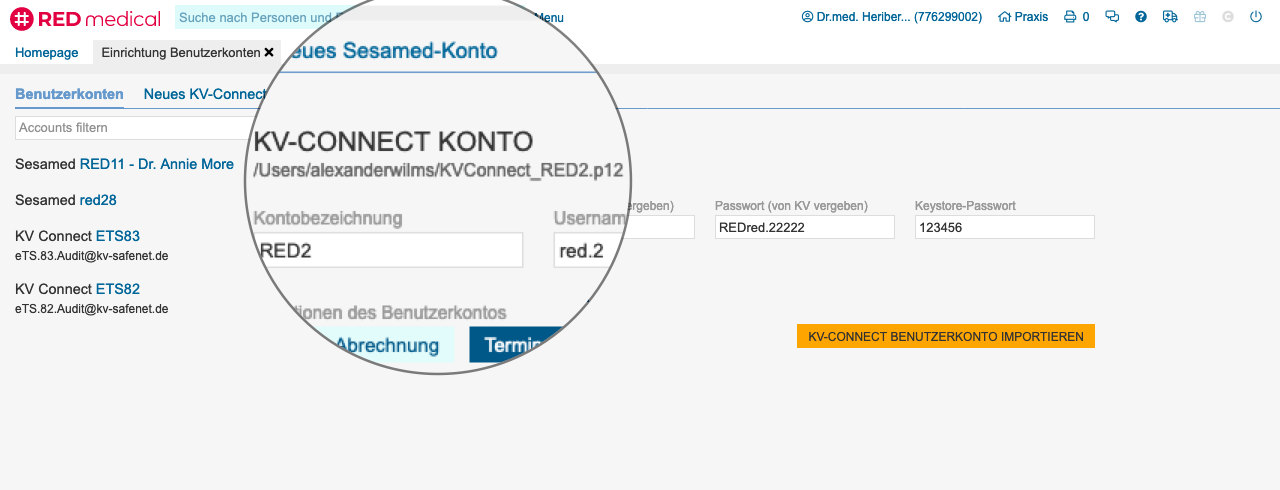Click the ambulance truck icon
The height and width of the screenshot is (490, 1280).
coord(1170,17)
